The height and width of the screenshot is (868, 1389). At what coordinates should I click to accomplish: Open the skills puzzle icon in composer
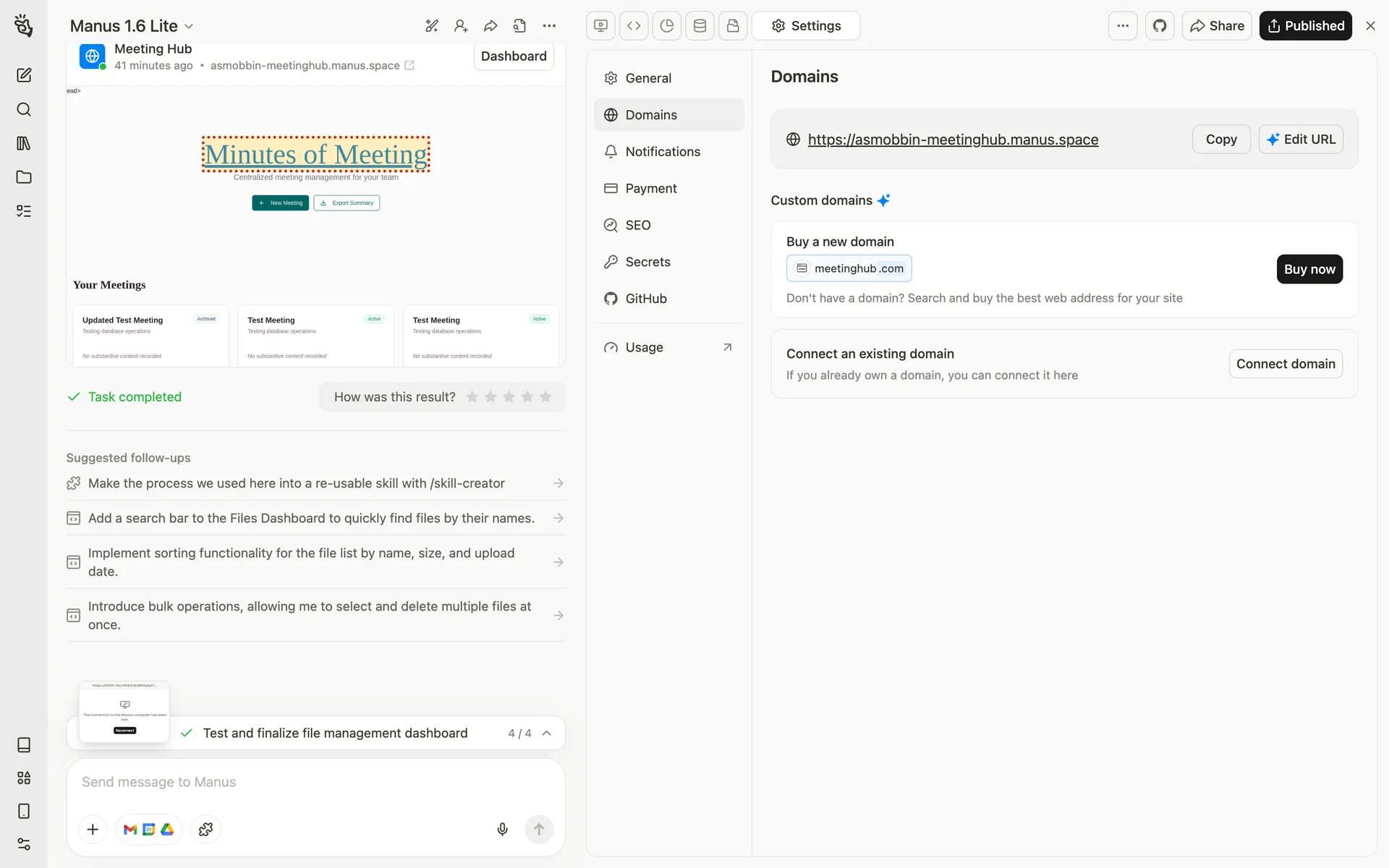coord(205,829)
